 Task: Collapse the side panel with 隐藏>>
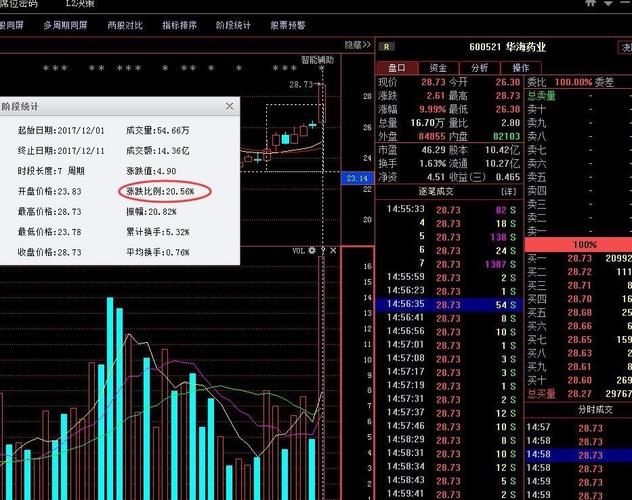[x=358, y=45]
